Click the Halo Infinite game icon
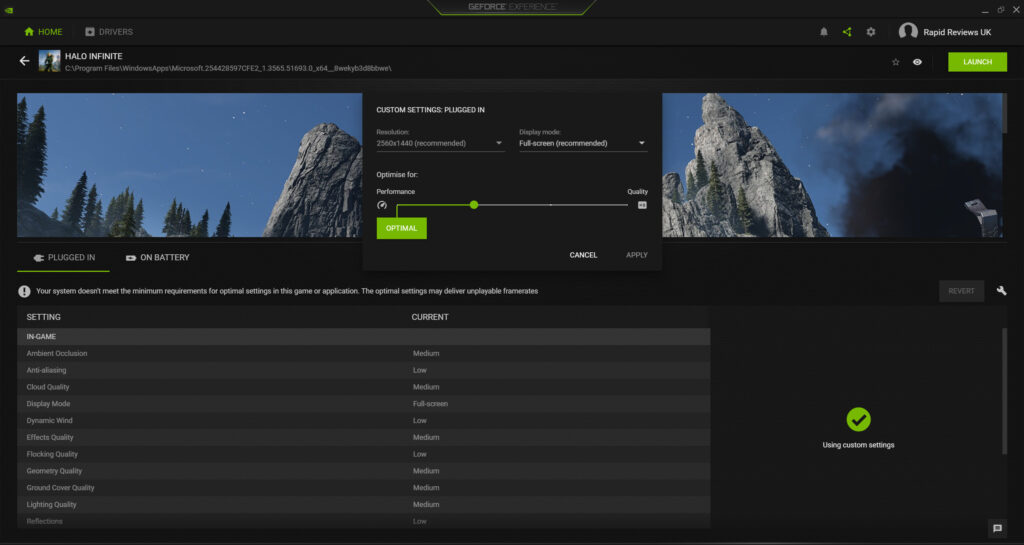 click(x=49, y=61)
